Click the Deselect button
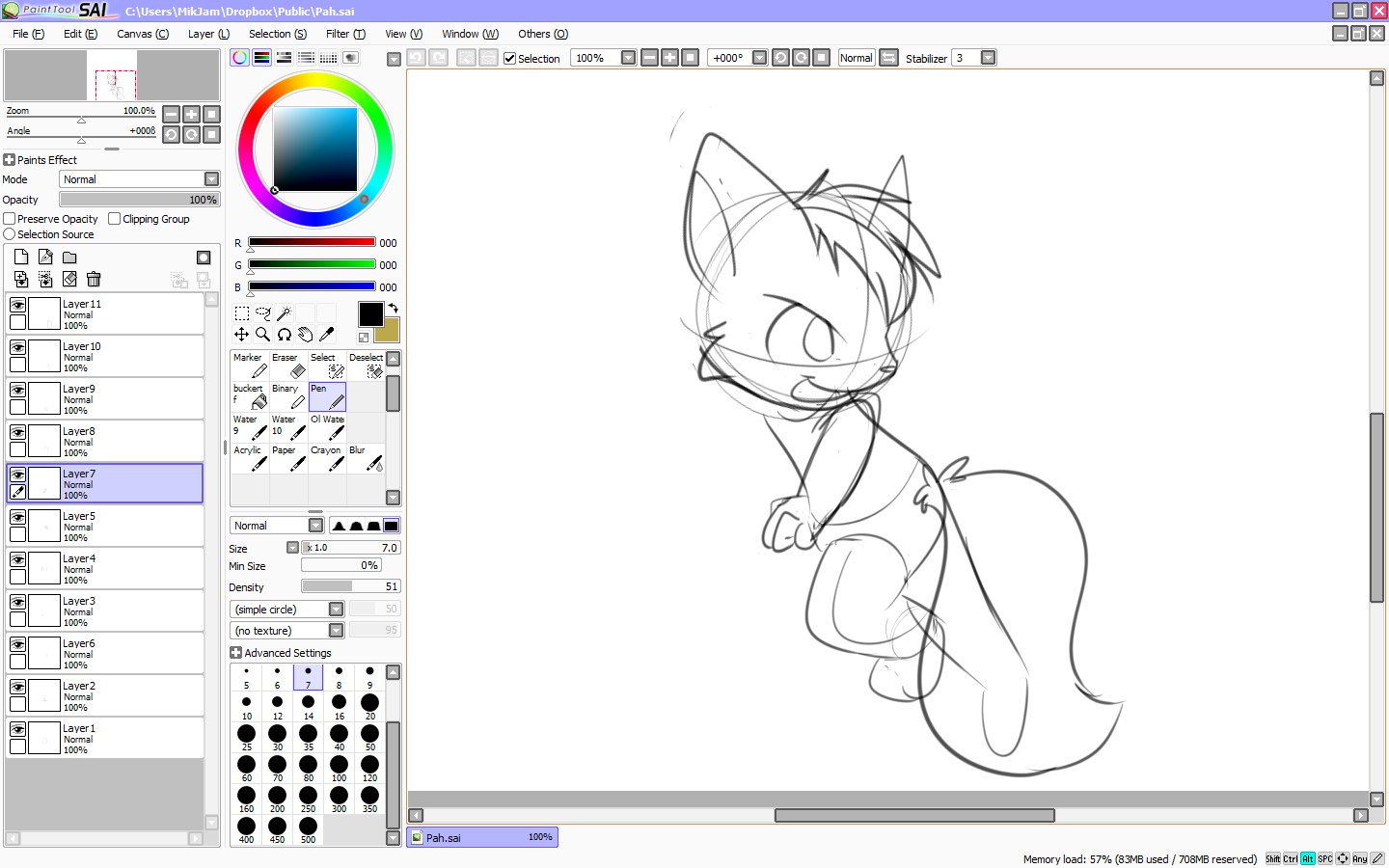This screenshot has height=868, width=1389. click(366, 366)
